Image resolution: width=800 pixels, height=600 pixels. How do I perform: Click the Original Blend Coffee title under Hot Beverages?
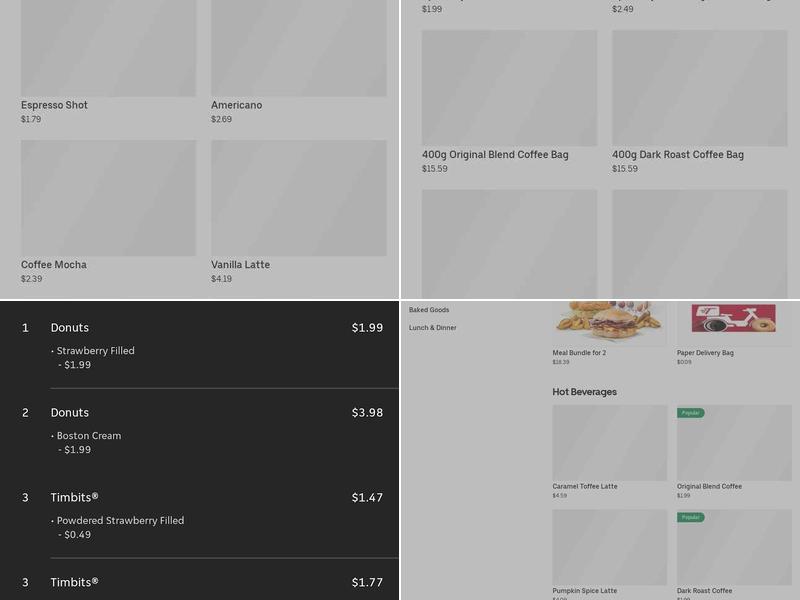click(x=709, y=487)
